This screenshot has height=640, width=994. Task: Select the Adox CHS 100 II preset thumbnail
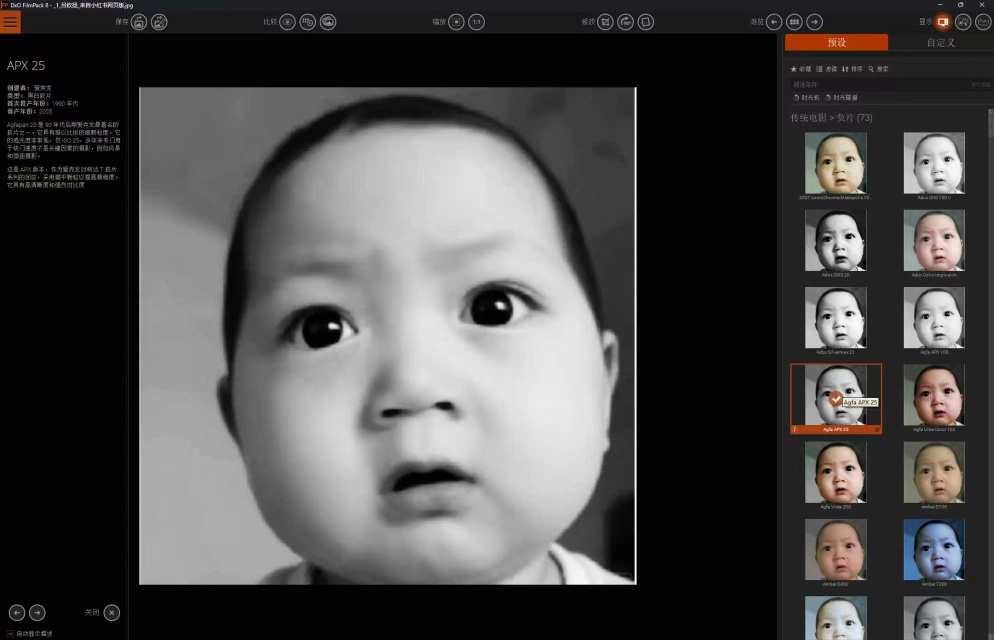(934, 163)
